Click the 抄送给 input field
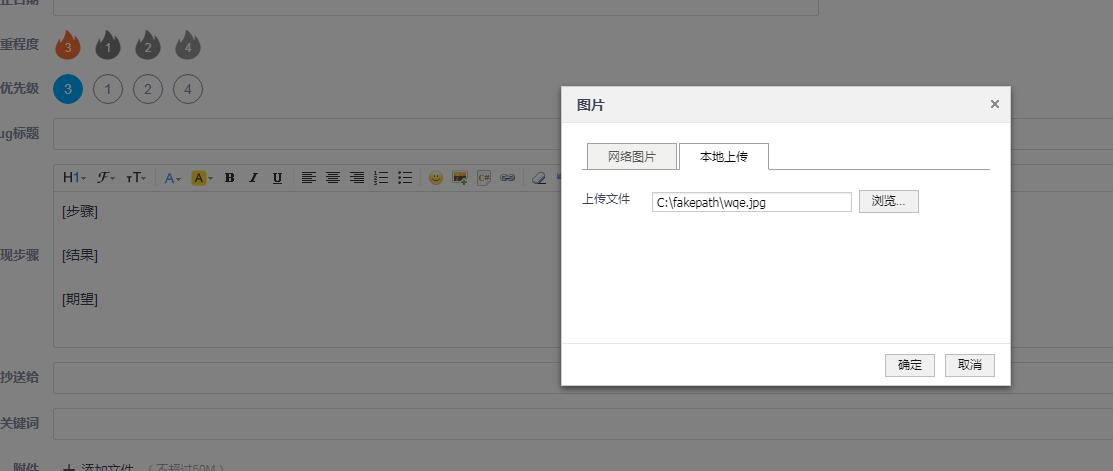This screenshot has width=1113, height=471. tap(583, 378)
